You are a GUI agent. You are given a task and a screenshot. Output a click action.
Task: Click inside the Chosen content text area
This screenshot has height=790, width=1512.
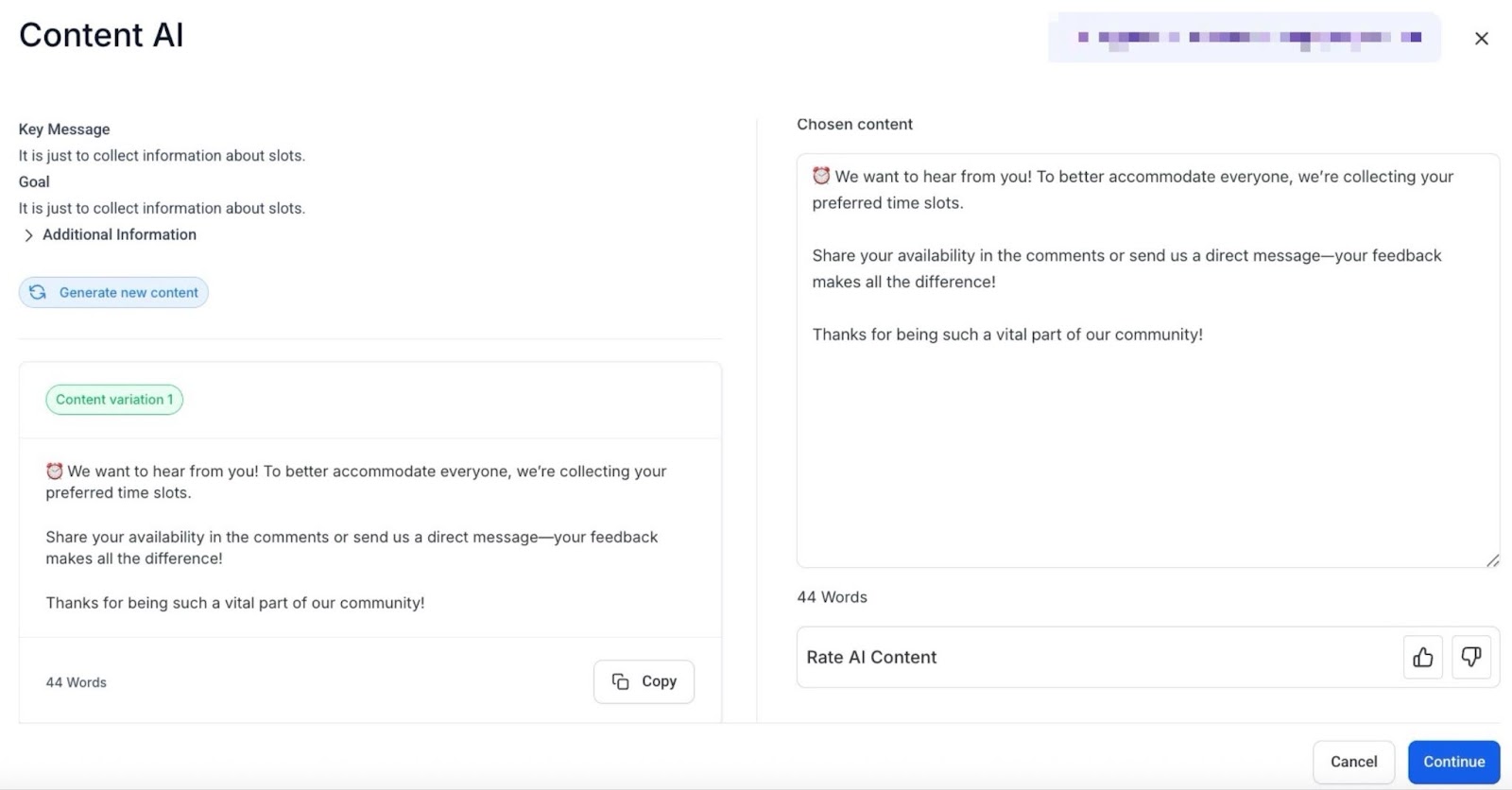1147,444
